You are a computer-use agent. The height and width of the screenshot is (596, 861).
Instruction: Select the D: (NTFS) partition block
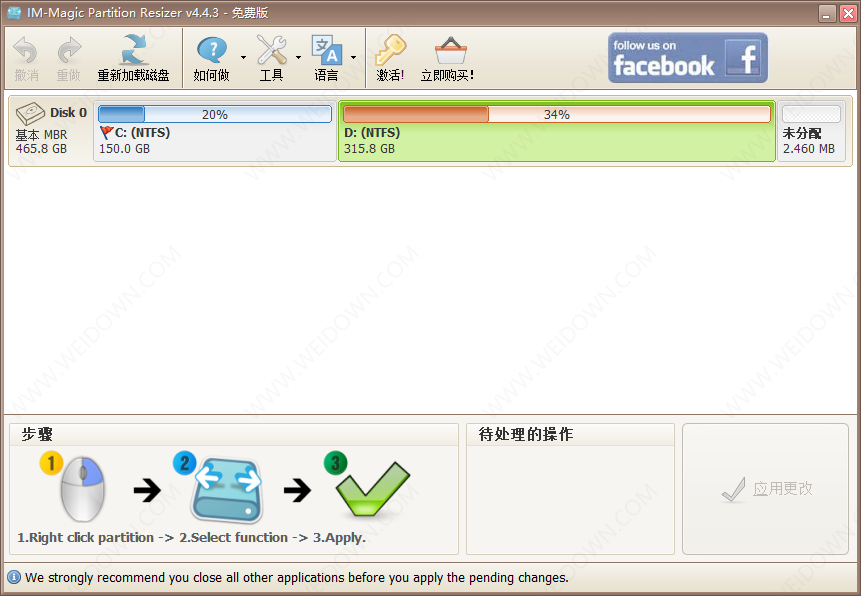coord(557,131)
